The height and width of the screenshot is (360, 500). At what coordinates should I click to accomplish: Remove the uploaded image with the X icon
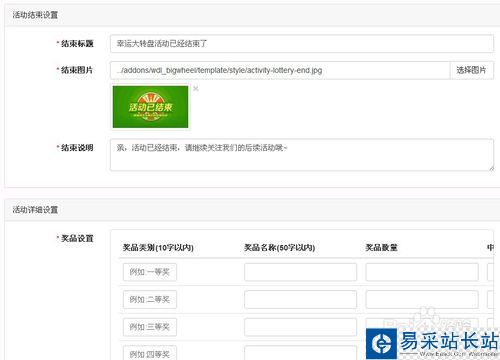click(x=196, y=88)
